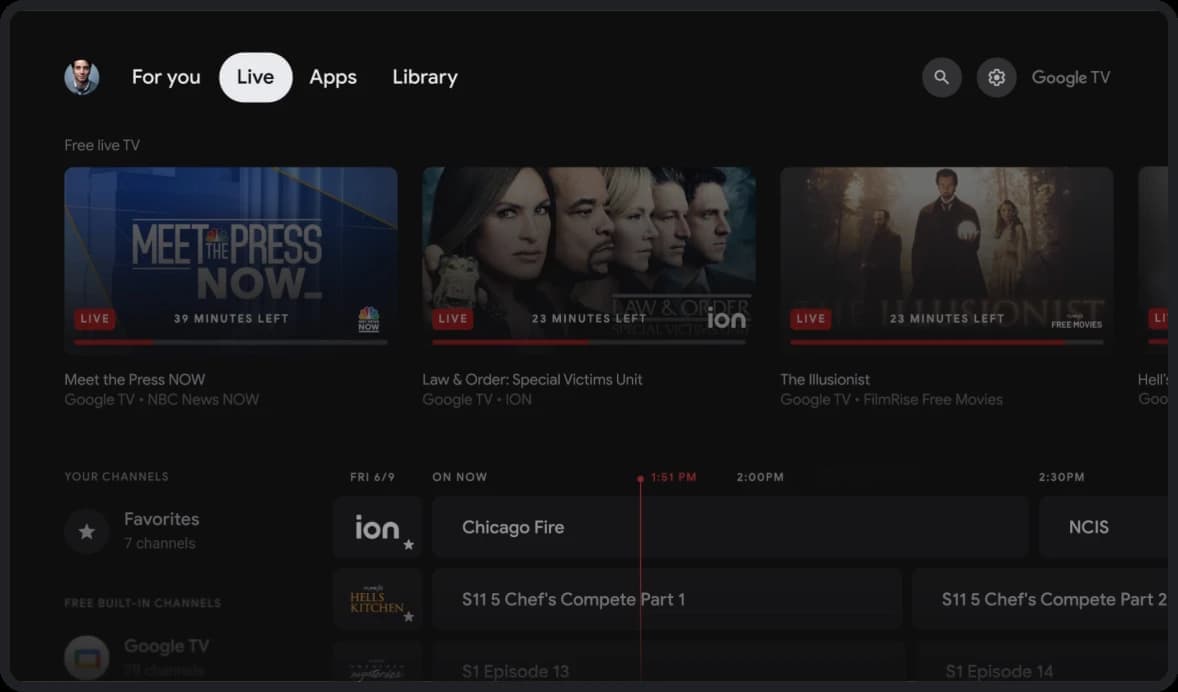The width and height of the screenshot is (1178, 692).
Task: Select the ION channel logo
Action: pyautogui.click(x=375, y=527)
